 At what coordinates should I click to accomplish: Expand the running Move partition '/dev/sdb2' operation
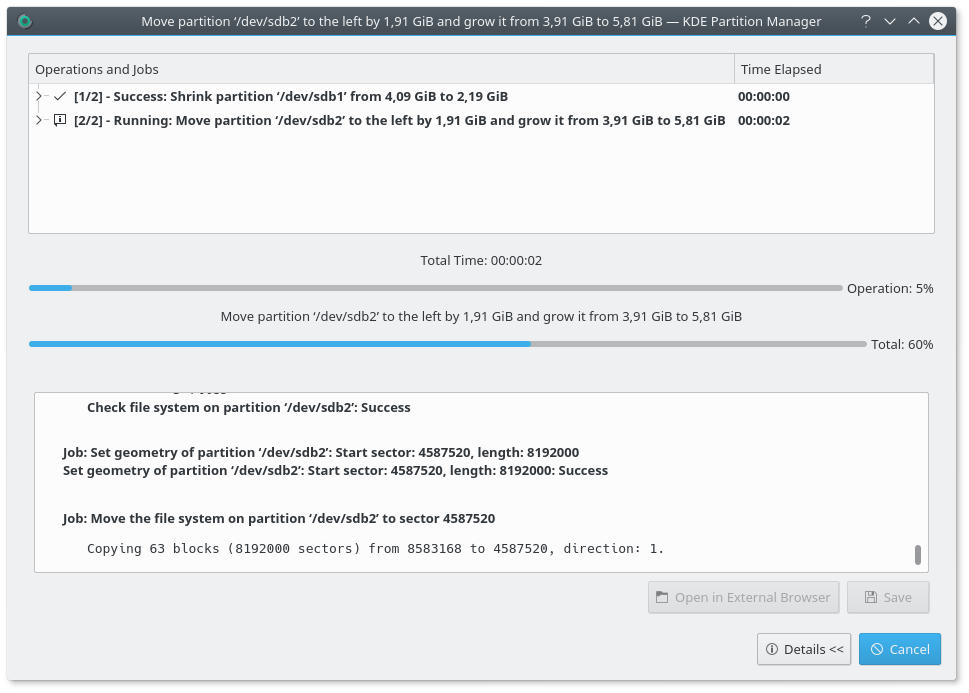click(40, 121)
